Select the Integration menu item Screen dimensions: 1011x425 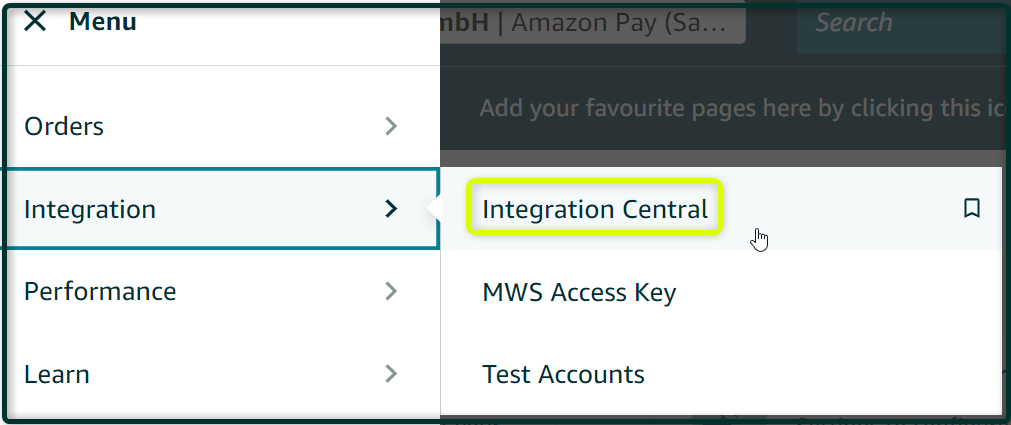pyautogui.click(x=220, y=208)
